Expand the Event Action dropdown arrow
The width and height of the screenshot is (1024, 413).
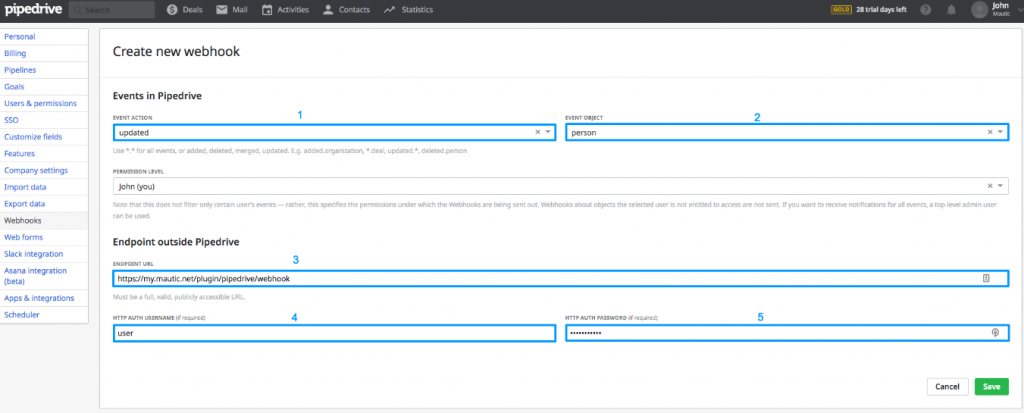[x=548, y=132]
